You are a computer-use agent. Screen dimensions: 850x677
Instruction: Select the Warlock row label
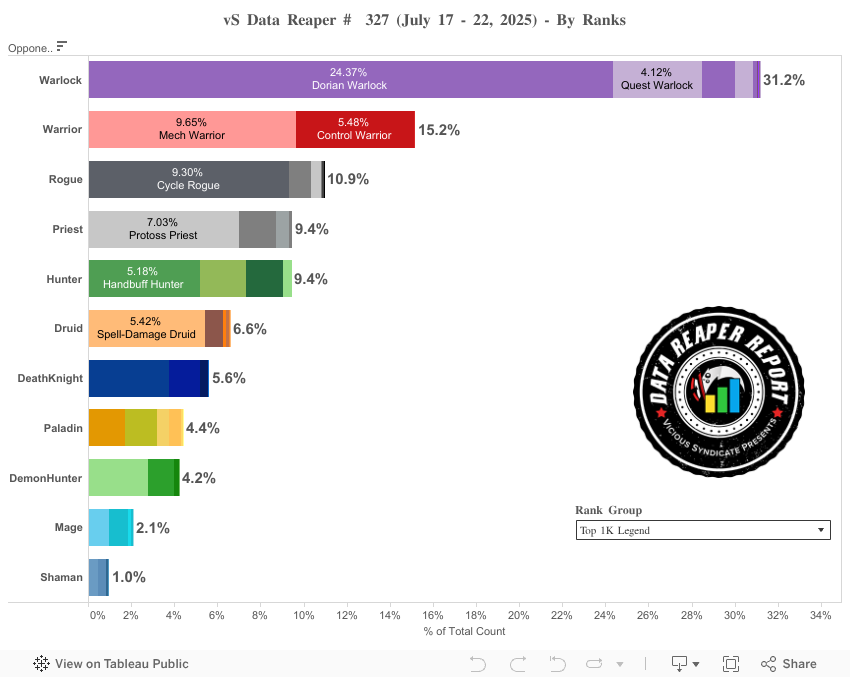[60, 79]
